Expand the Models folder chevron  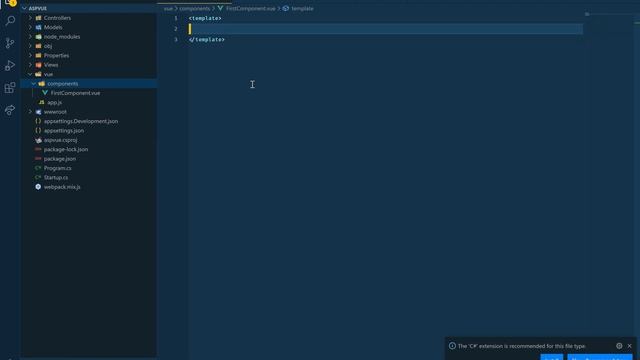pyautogui.click(x=30, y=27)
